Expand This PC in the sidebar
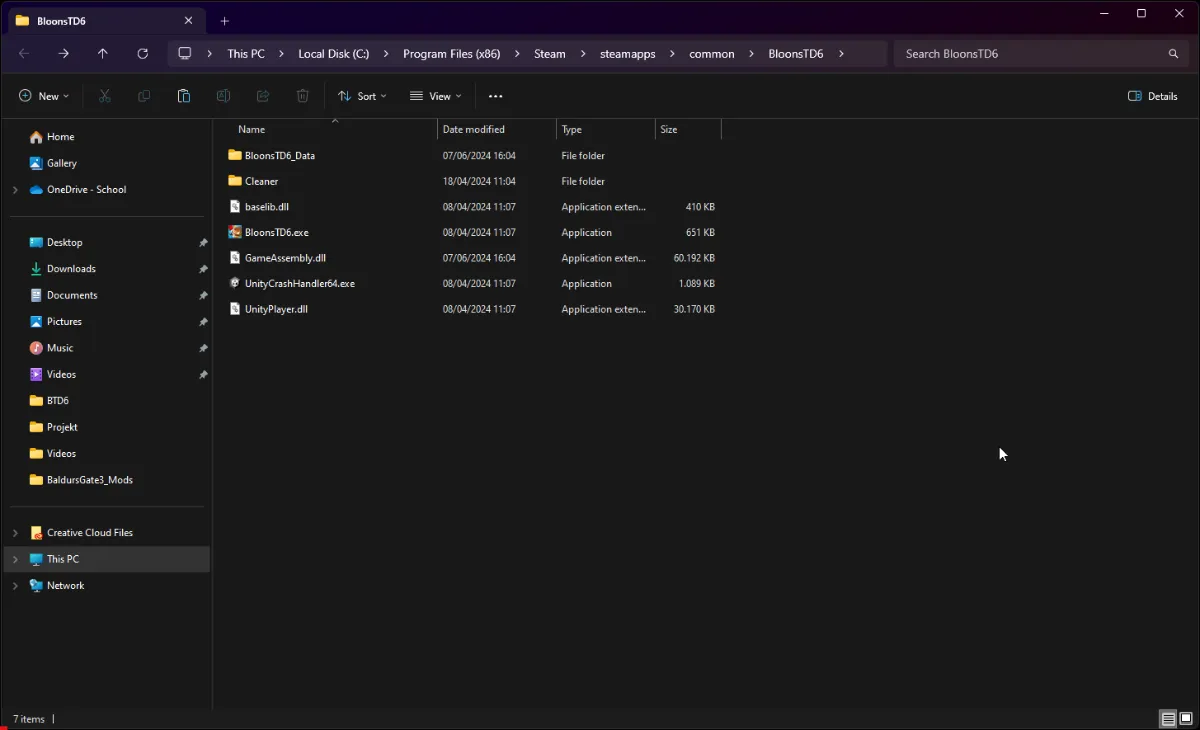The image size is (1200, 730). click(14, 558)
